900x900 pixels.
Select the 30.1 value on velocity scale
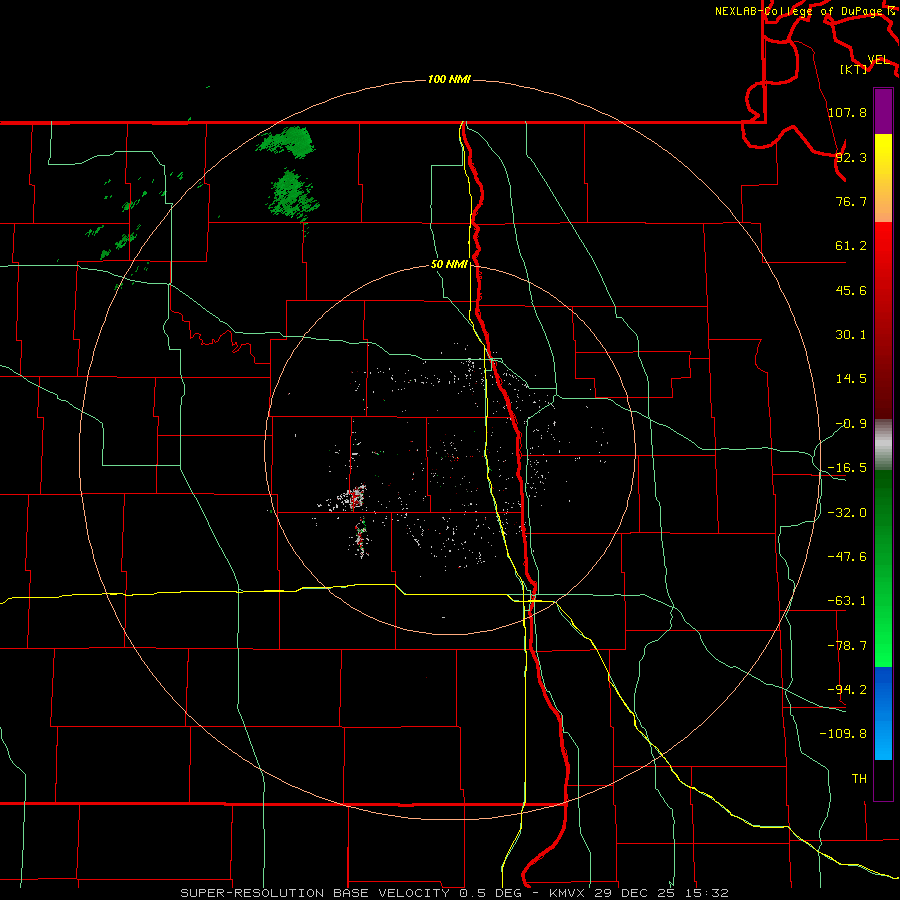851,335
